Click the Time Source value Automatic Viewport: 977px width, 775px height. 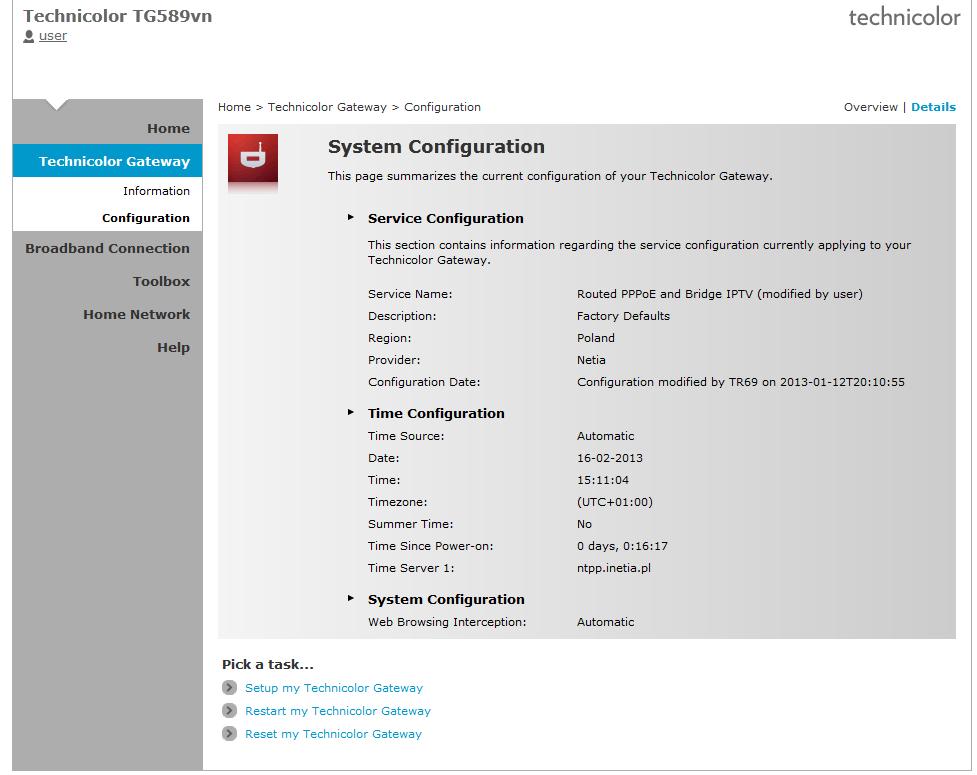(606, 436)
